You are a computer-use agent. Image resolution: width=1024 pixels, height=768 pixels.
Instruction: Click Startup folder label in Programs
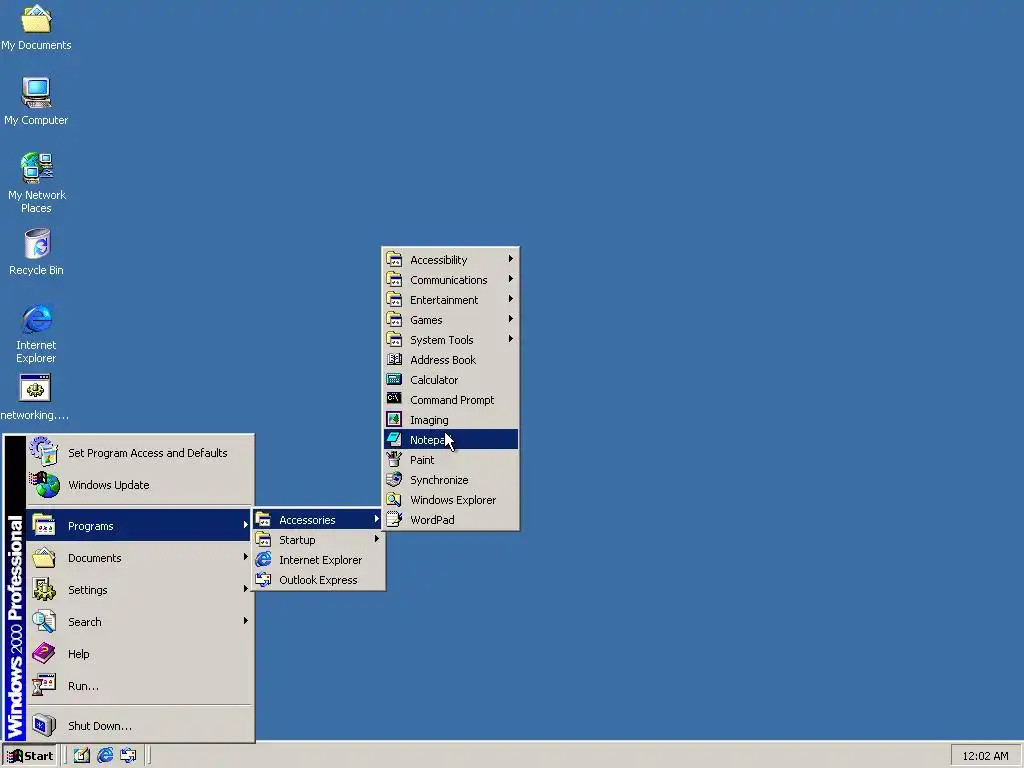[x=297, y=540]
